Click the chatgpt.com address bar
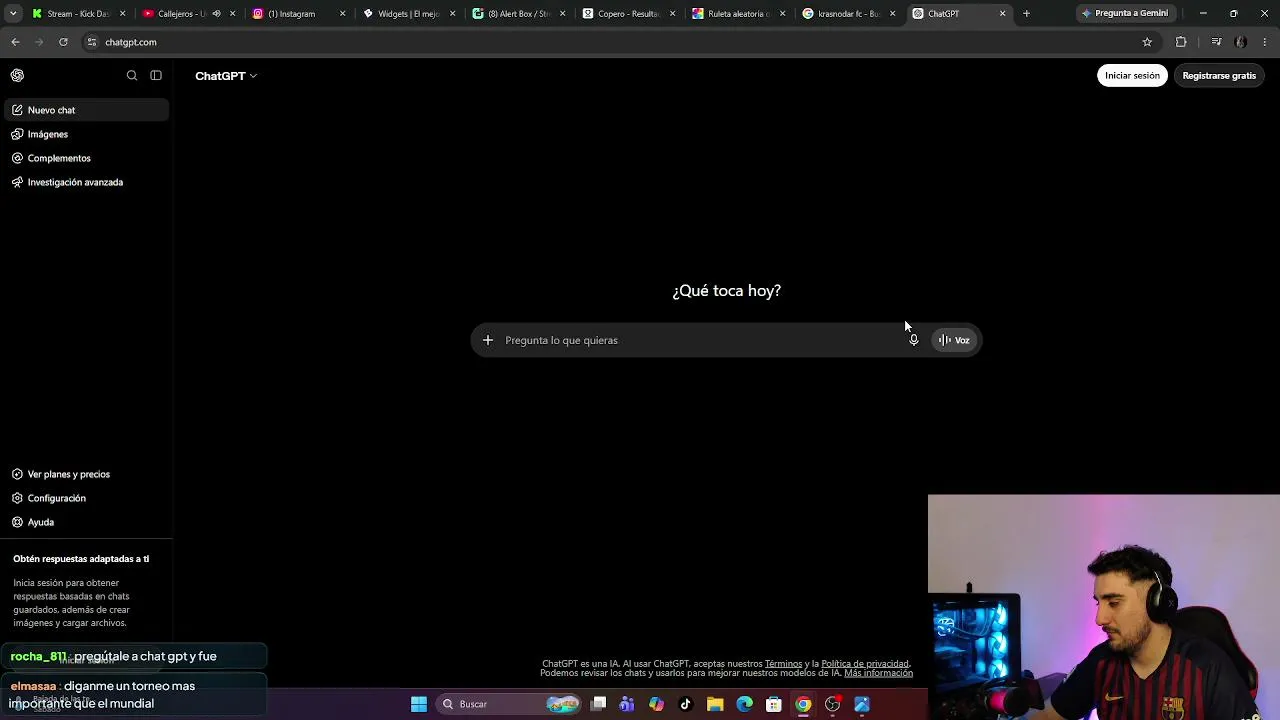The width and height of the screenshot is (1280, 720). pyautogui.click(x=610, y=42)
